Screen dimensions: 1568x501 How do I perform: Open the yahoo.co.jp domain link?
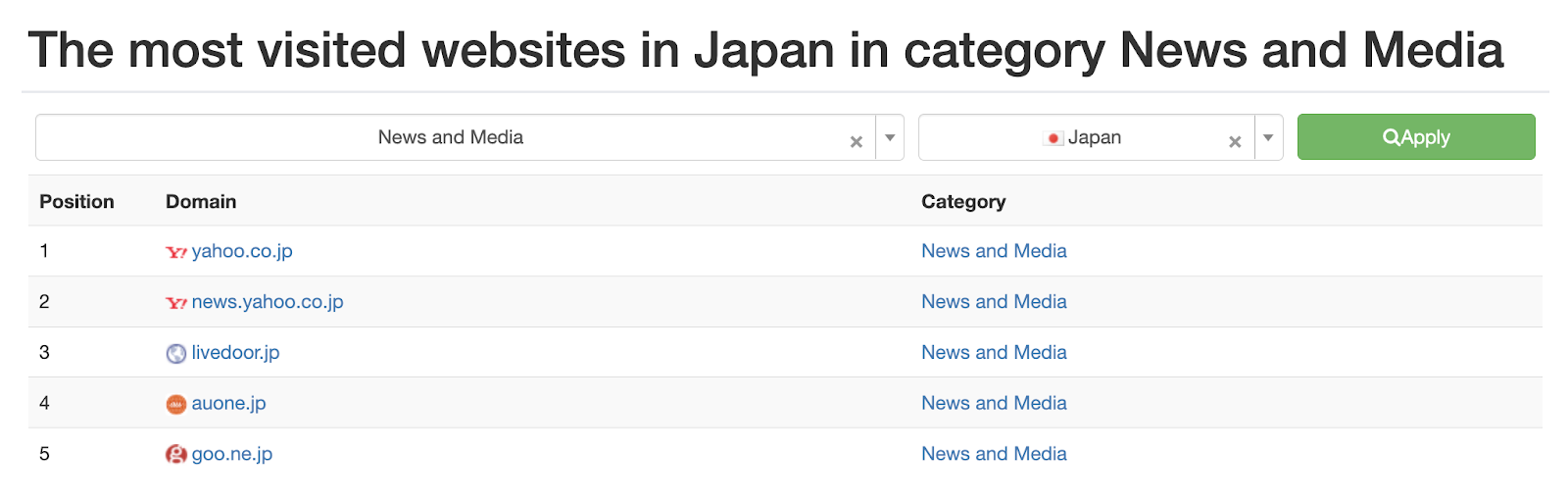242,251
